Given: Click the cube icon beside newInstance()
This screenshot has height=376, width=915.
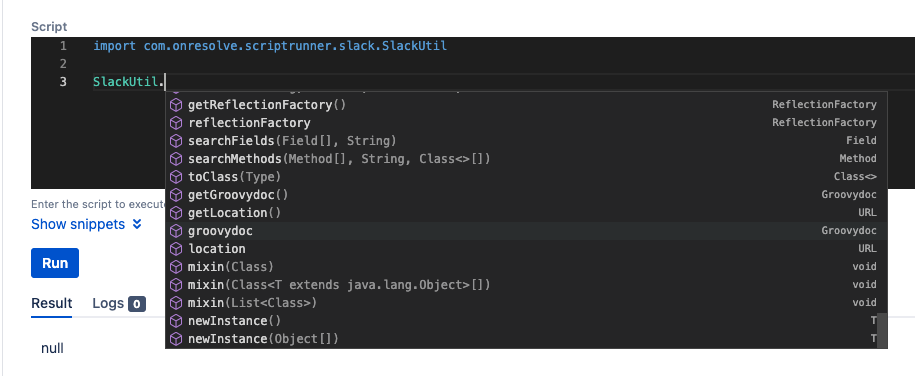Looking at the screenshot, I should pos(176,321).
